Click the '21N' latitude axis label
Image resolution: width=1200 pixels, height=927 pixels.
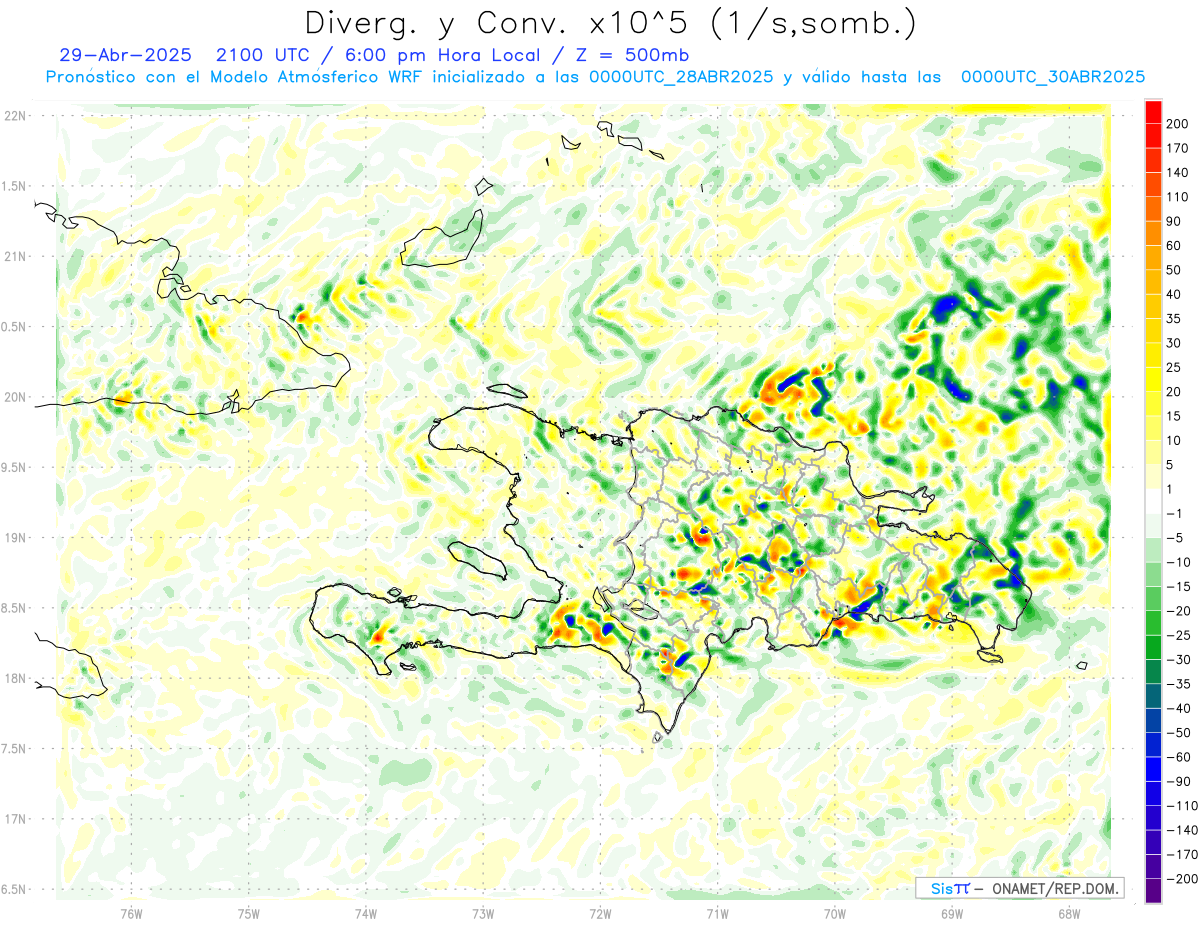click(x=15, y=256)
